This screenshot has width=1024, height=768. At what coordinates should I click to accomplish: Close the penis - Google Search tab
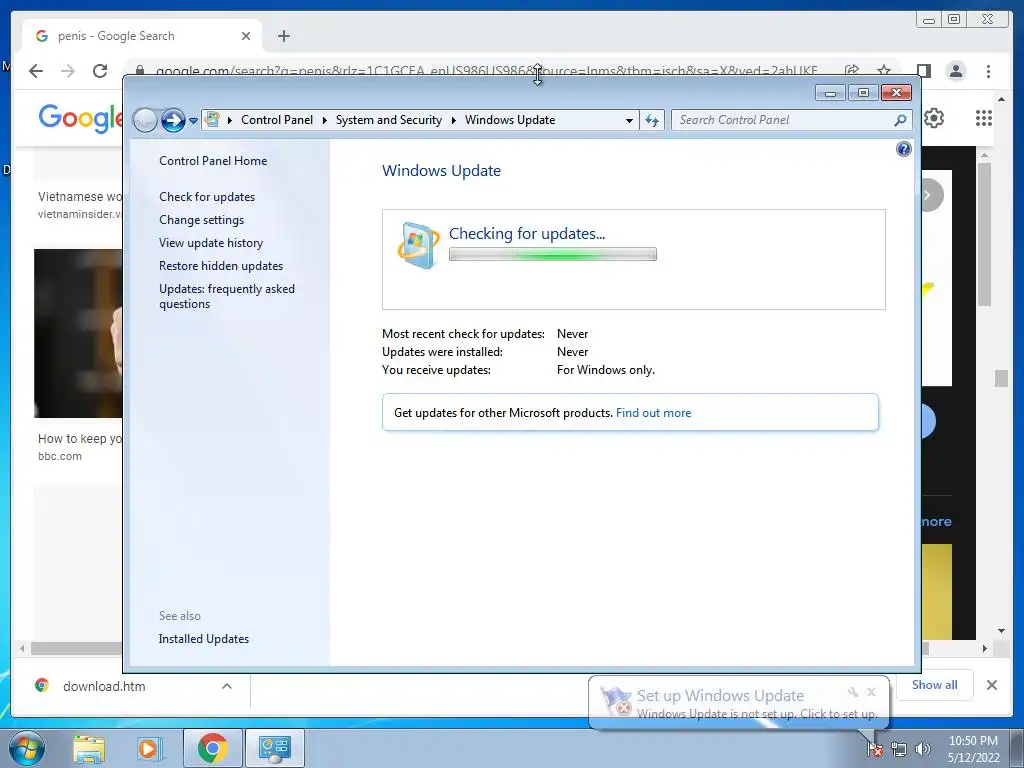point(246,36)
